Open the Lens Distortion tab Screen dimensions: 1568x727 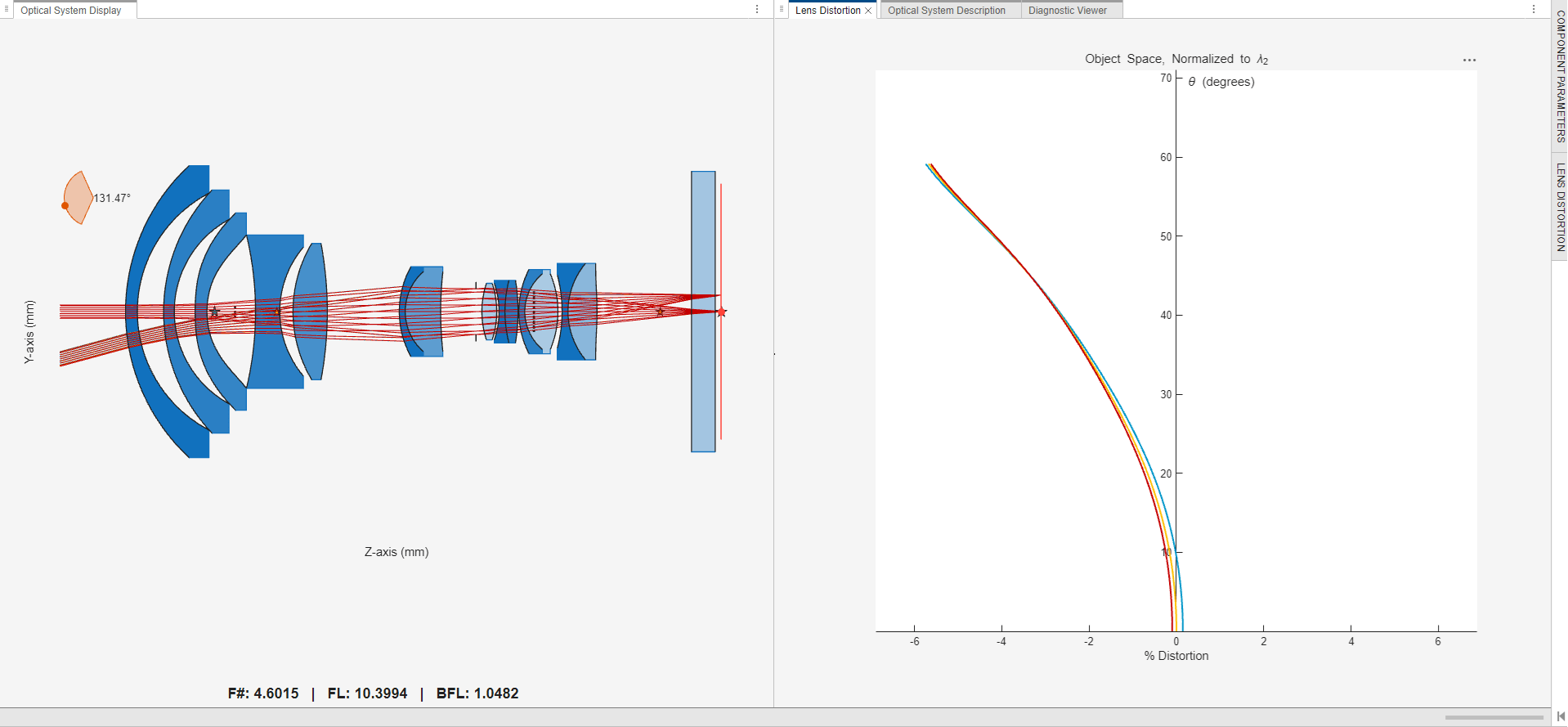(827, 11)
